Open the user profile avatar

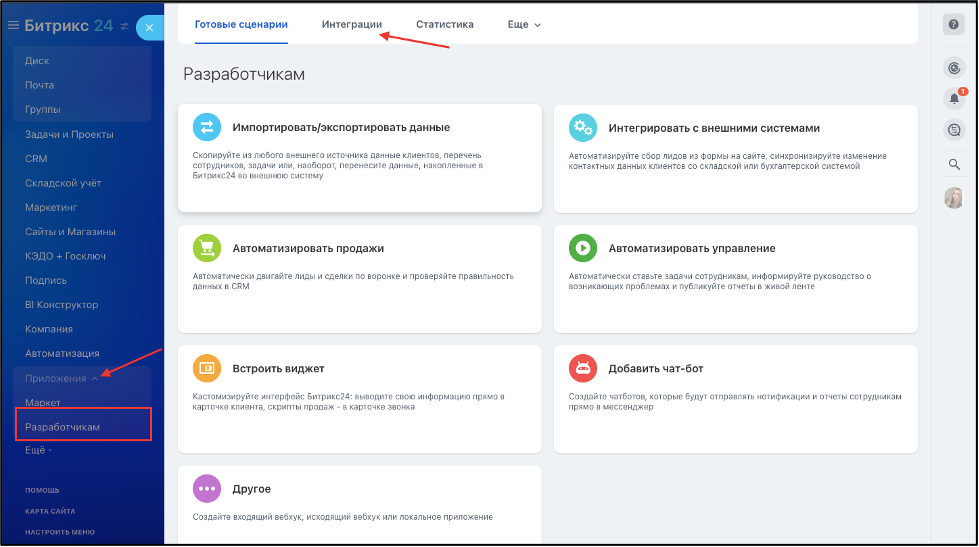tap(953, 198)
